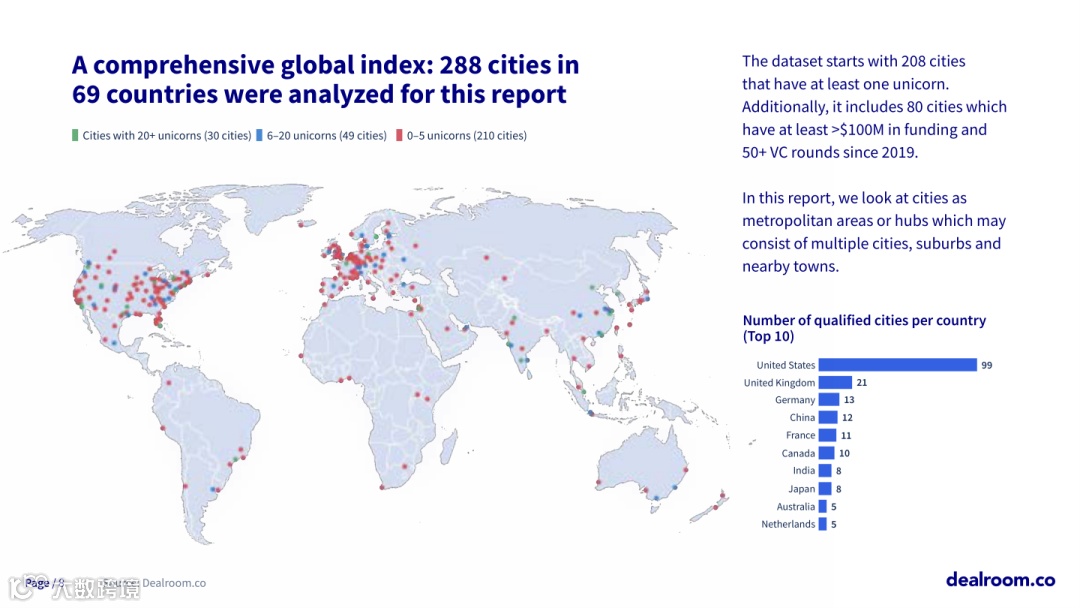This screenshot has height=608, width=1080.
Task: Click the 'Germany' chart label
Action: (795, 400)
